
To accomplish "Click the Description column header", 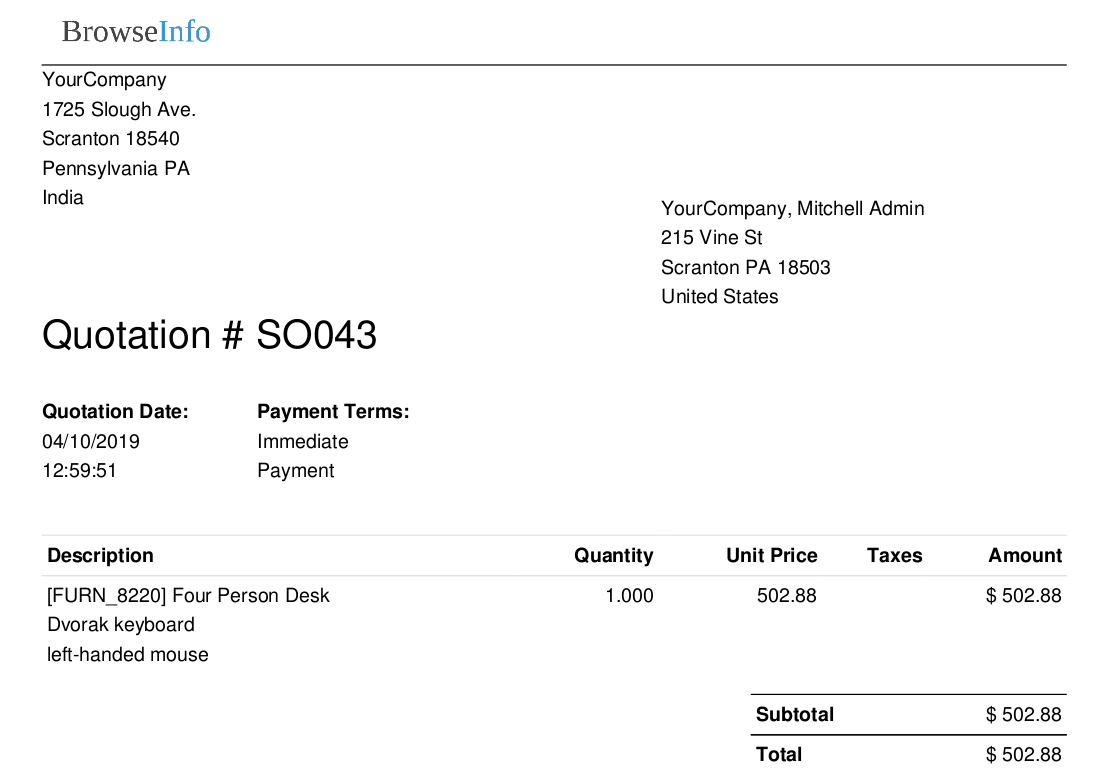I will click(100, 556).
